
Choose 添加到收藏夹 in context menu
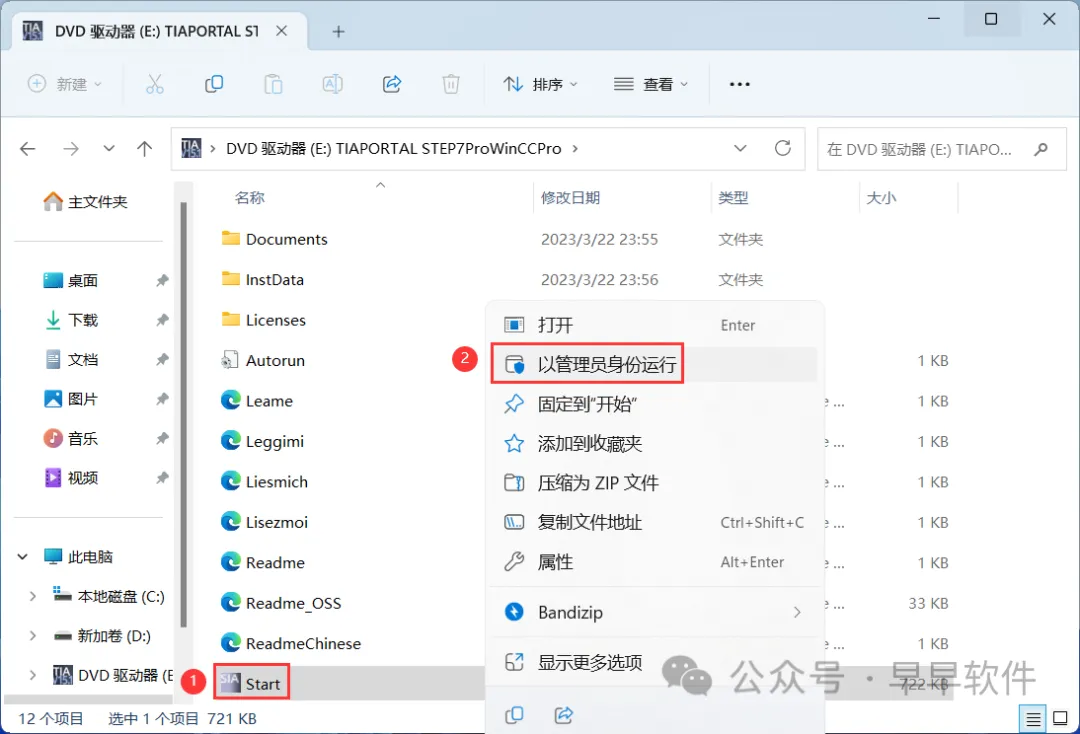(654, 443)
